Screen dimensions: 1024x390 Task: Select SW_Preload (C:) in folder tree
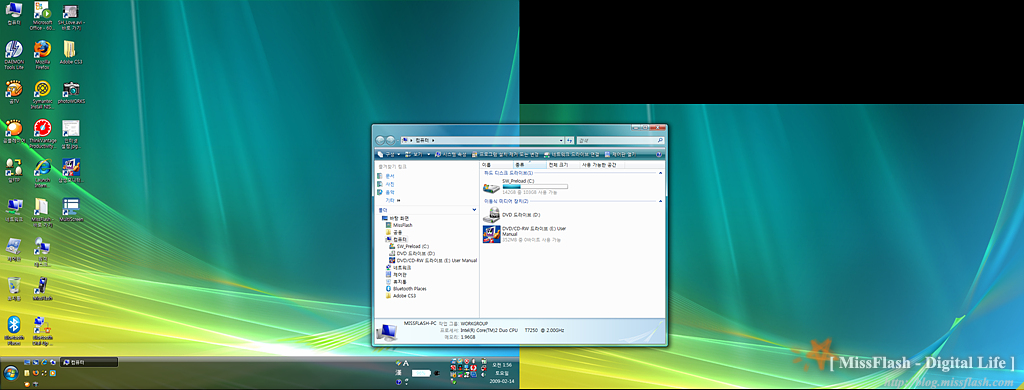408,246
